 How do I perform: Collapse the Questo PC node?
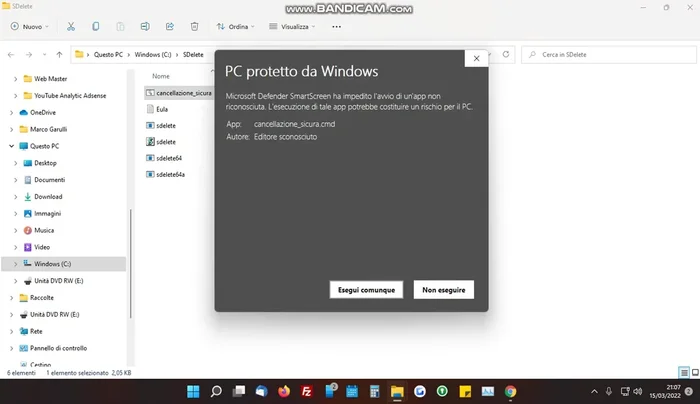(12, 146)
